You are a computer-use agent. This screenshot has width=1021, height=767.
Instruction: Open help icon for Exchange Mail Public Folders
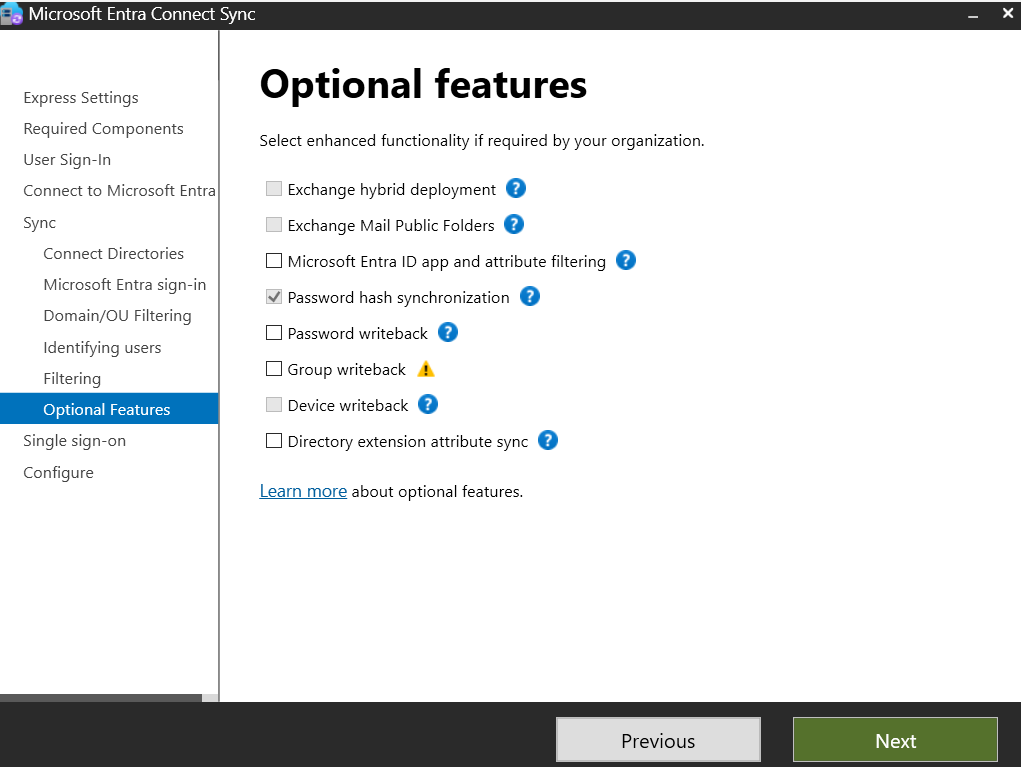(514, 225)
